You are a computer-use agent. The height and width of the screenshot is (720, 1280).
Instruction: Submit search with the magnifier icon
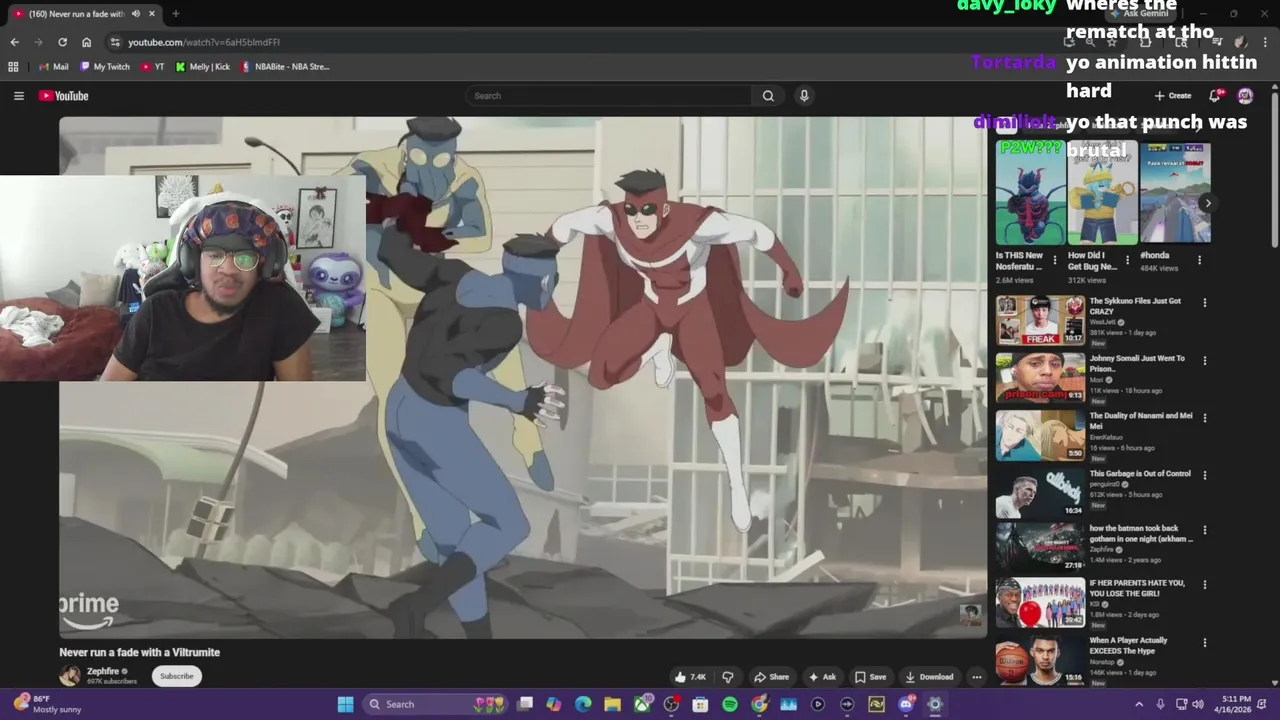(768, 96)
